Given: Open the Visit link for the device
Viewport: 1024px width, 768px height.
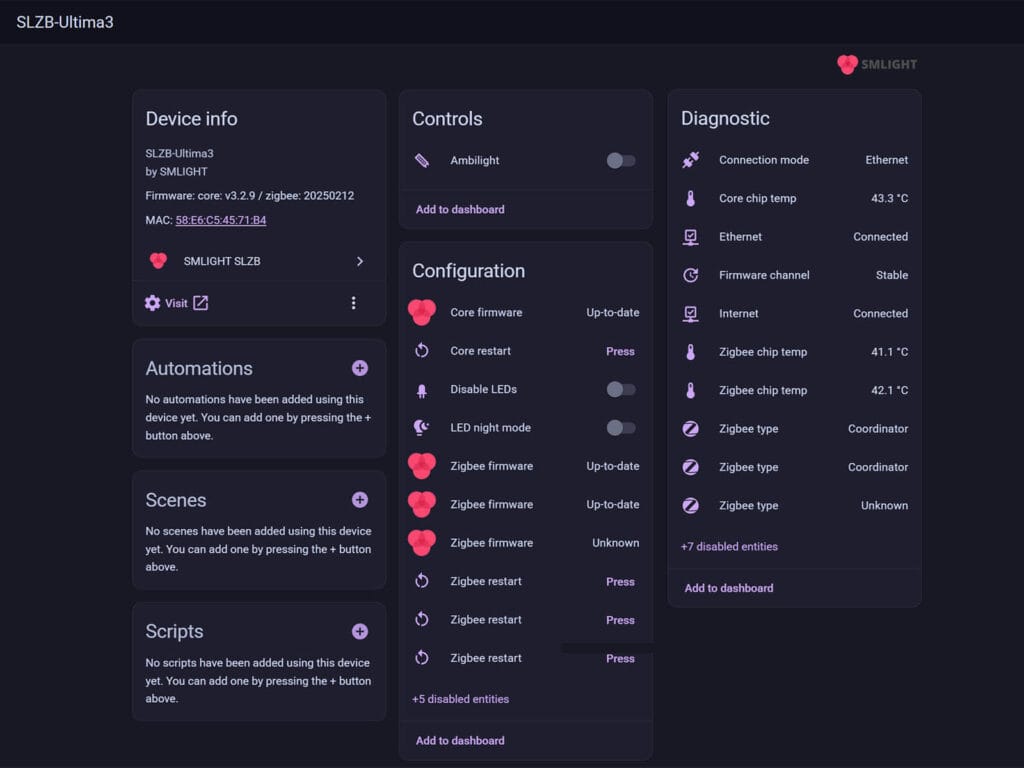Looking at the screenshot, I should pyautogui.click(x=176, y=302).
